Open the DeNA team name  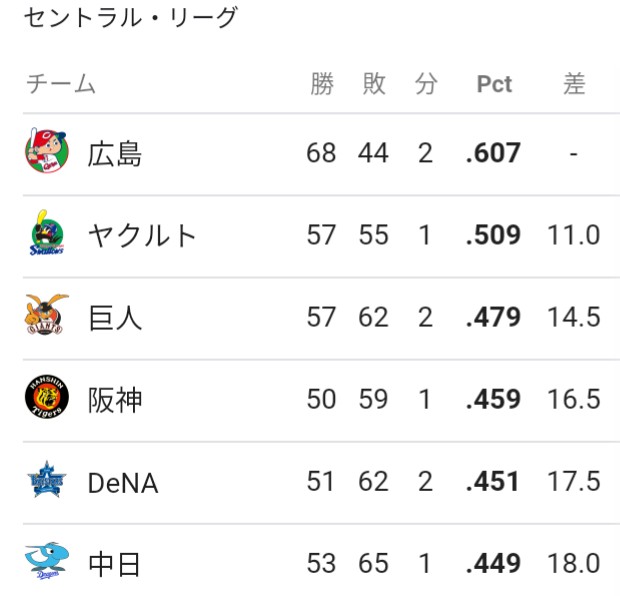[123, 483]
